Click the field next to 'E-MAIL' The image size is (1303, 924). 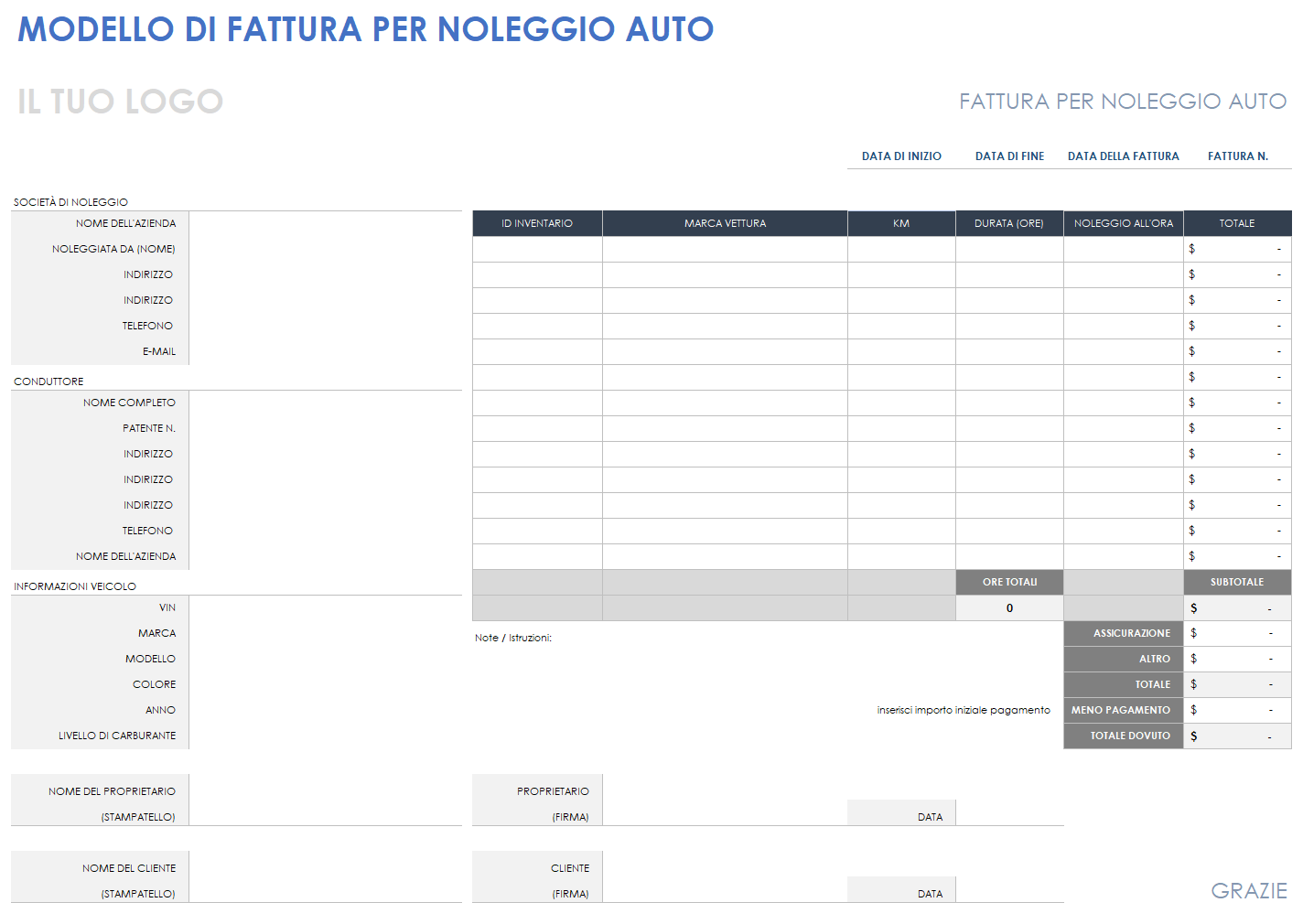(326, 351)
